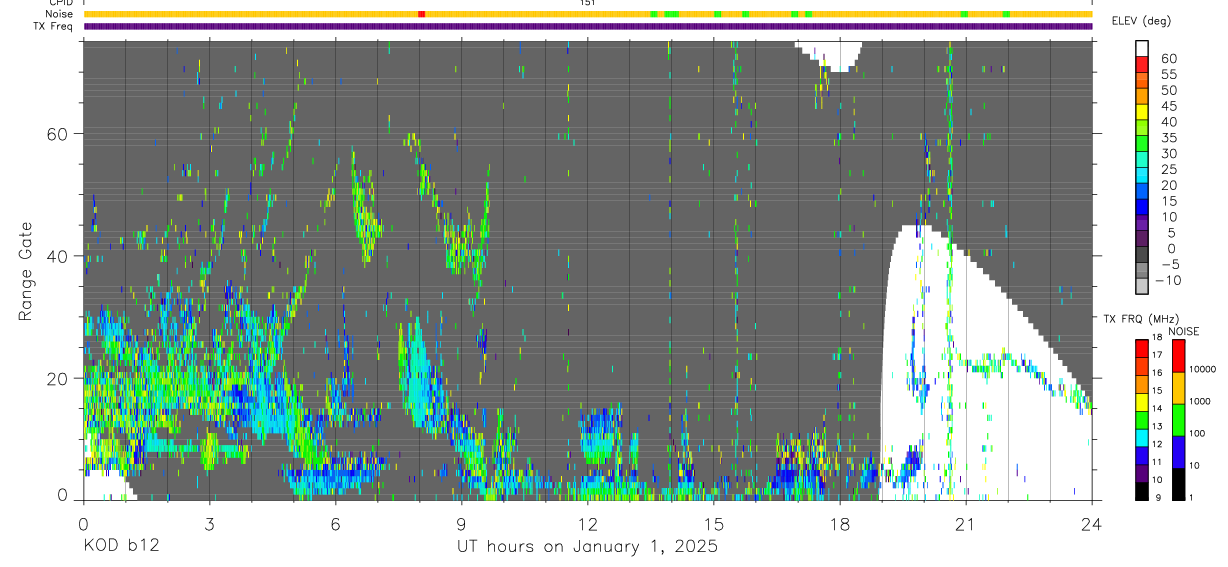This screenshot has height=567, width=1228.
Task: Click the 'ELEV (deg)' legend title
Action: 1141,21
